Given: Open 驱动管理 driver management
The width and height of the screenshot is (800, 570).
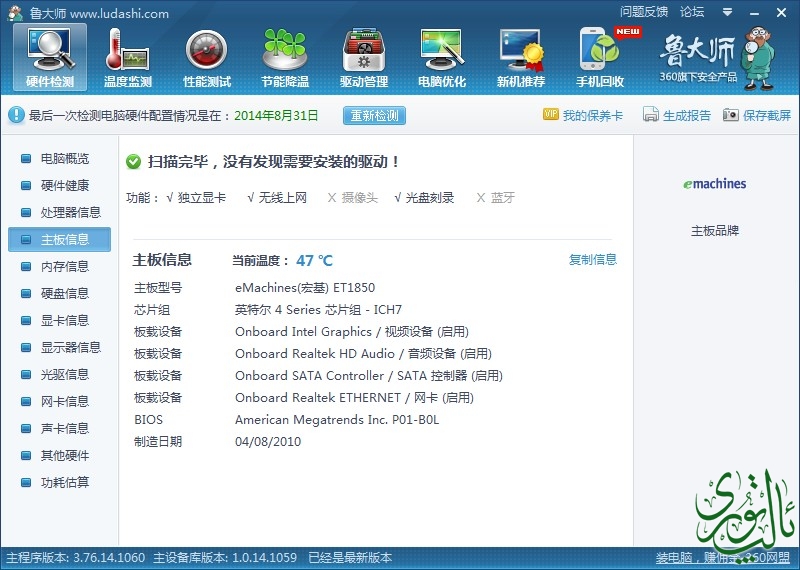Looking at the screenshot, I should (364, 57).
